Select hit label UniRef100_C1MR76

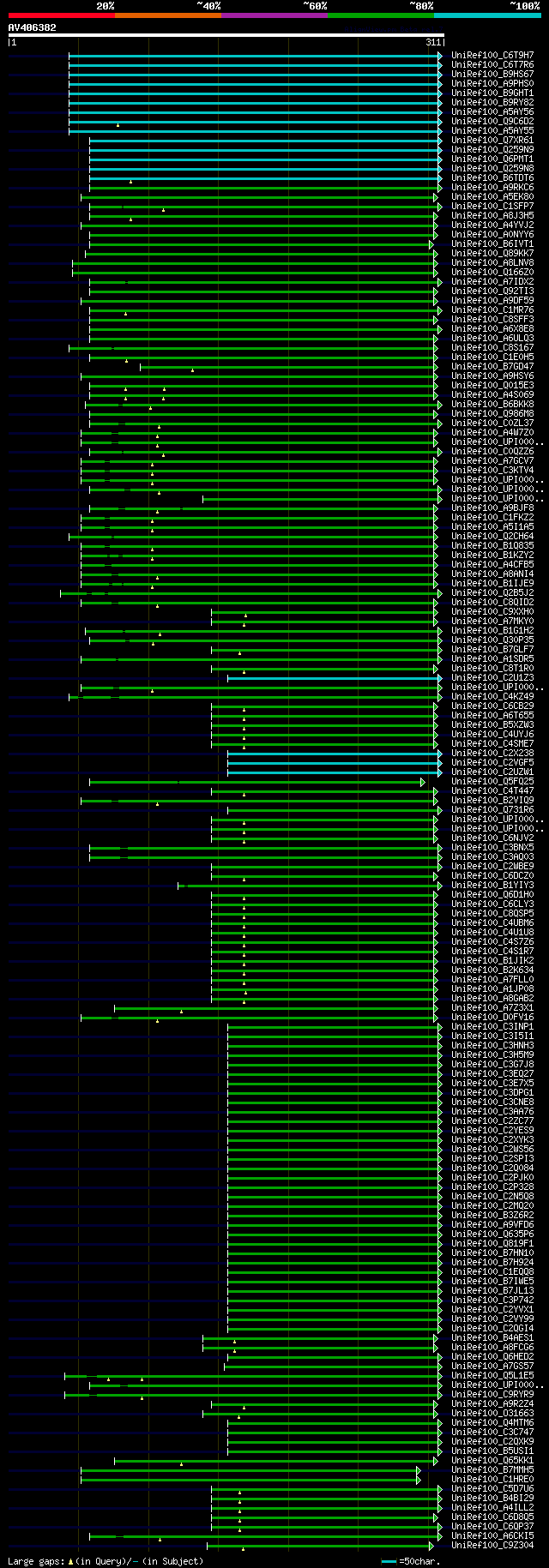[x=492, y=310]
